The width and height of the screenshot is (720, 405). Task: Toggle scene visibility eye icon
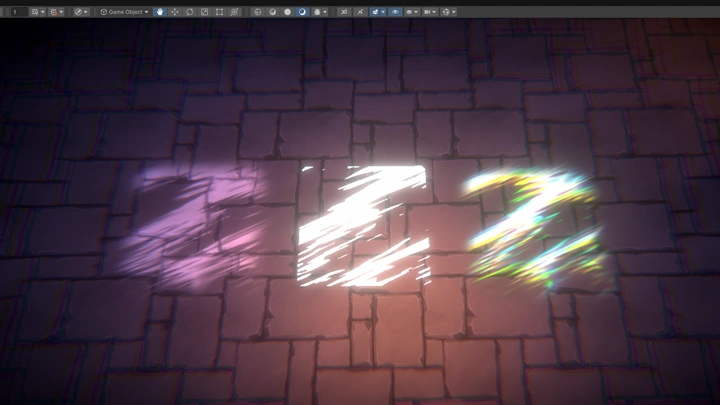click(395, 12)
